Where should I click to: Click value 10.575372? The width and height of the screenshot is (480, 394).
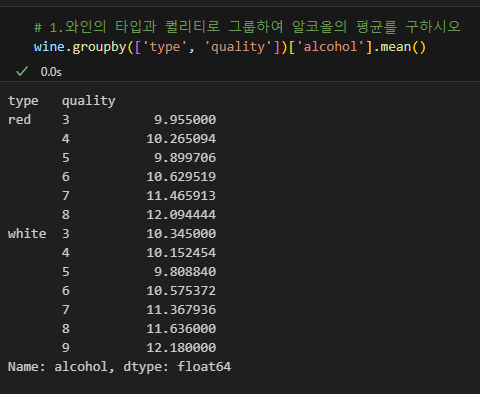tap(181, 291)
